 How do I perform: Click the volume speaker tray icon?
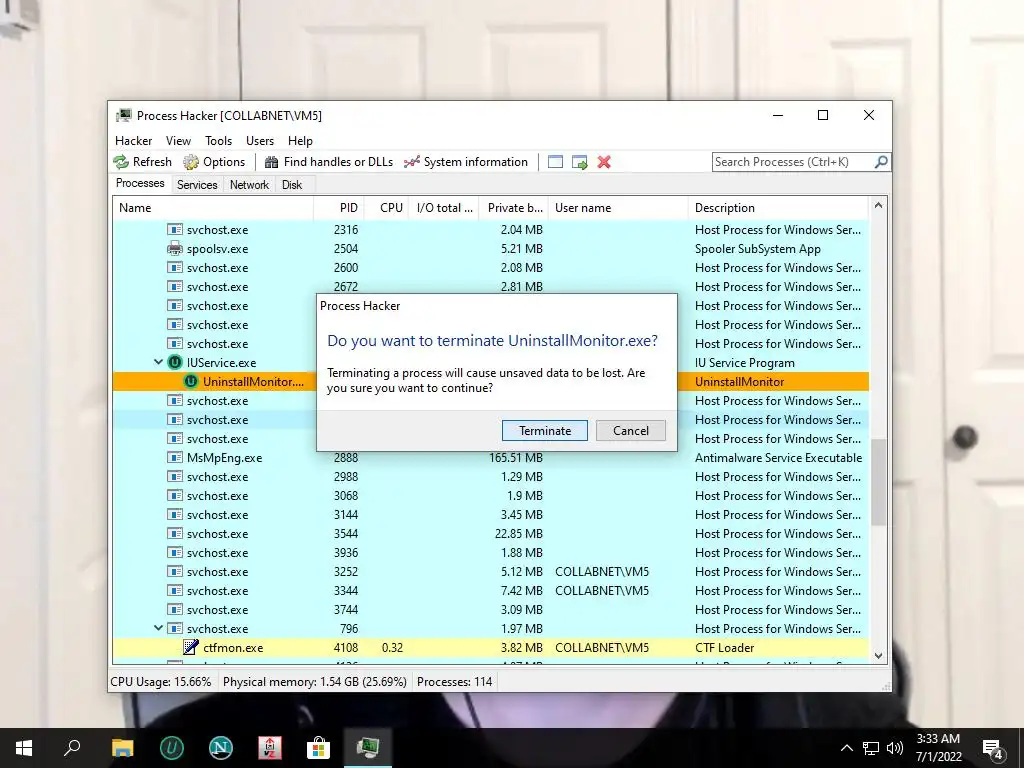coord(895,748)
